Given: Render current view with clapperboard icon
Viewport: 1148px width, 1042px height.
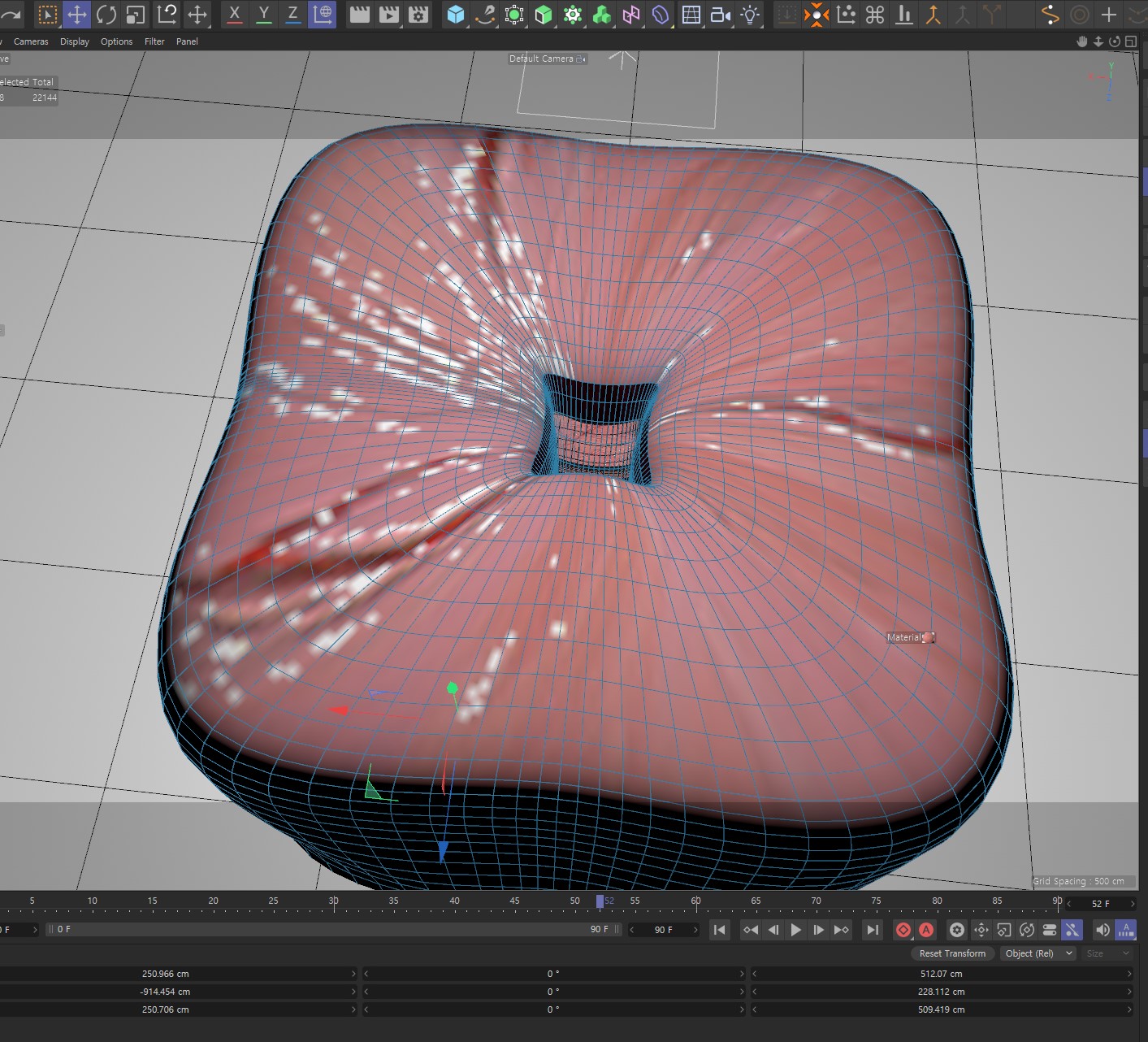Looking at the screenshot, I should tap(359, 15).
